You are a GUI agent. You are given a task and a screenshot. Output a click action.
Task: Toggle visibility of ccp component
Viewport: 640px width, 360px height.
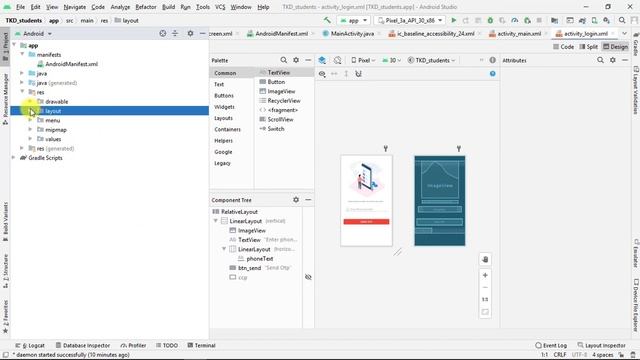[308, 277]
